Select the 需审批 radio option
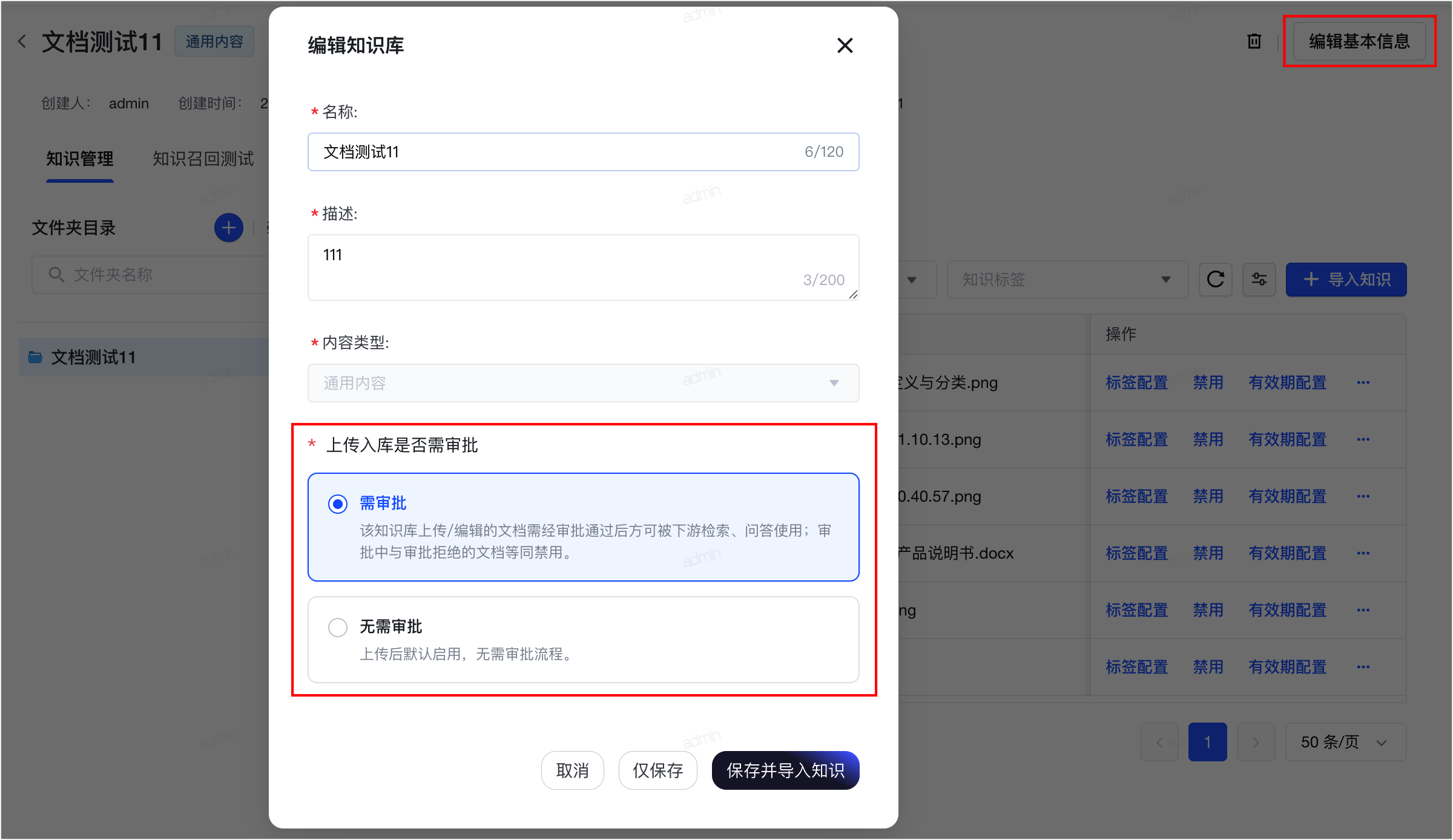This screenshot has width=1453, height=840. coord(338,504)
